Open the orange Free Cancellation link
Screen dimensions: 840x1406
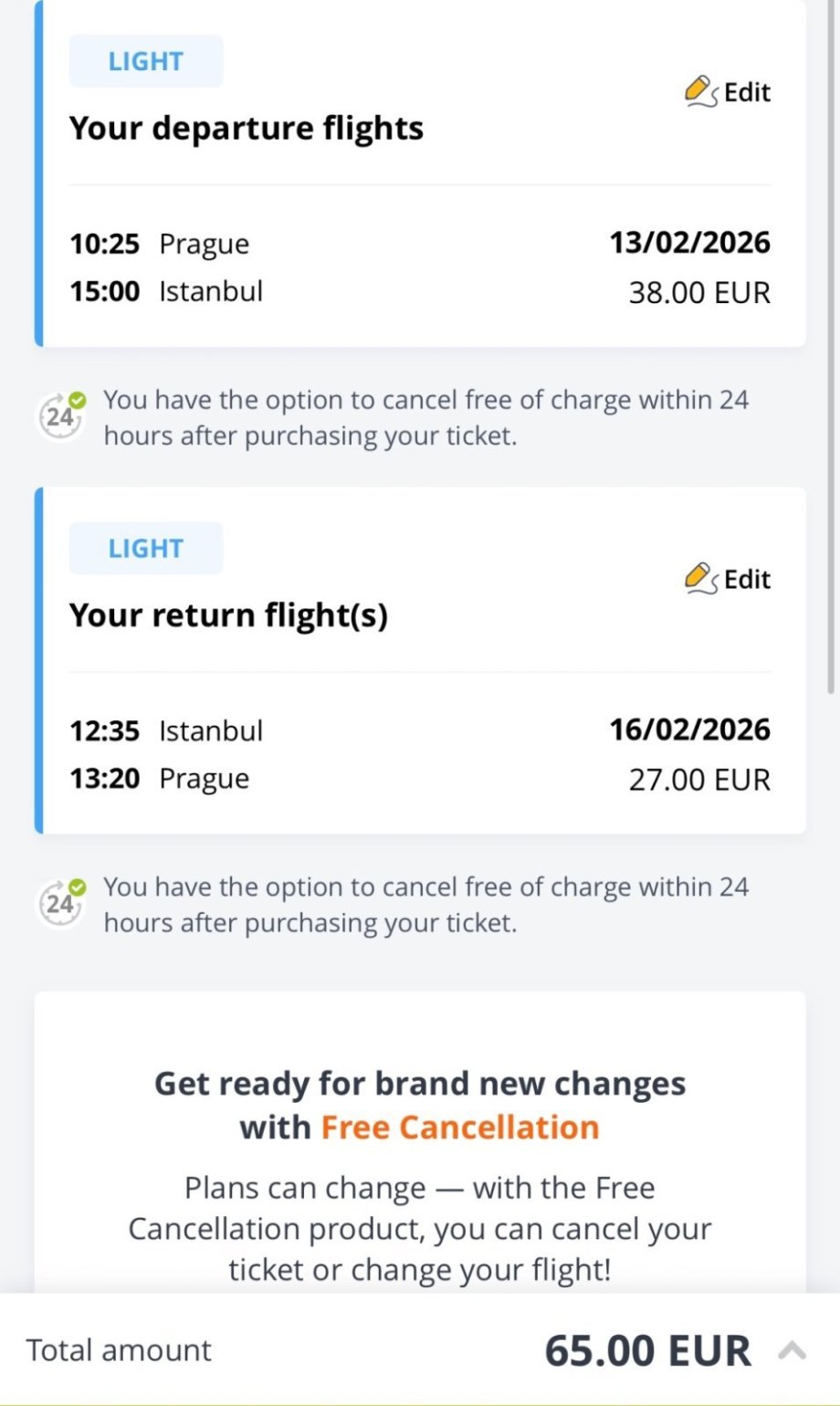click(x=460, y=1128)
